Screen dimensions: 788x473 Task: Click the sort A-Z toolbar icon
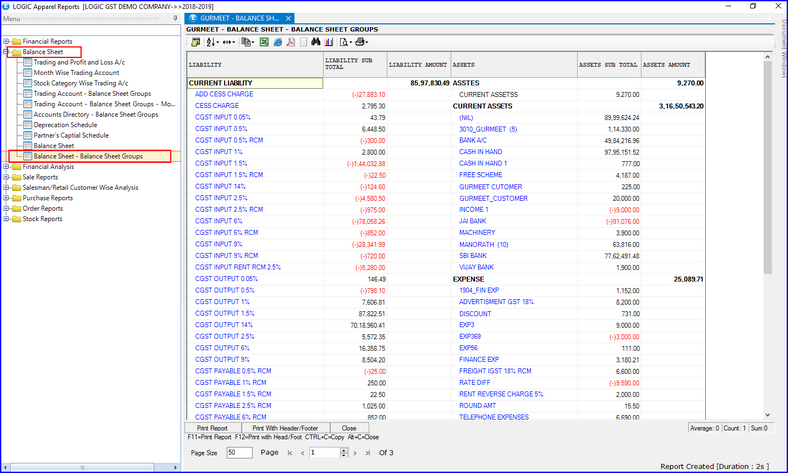click(x=212, y=42)
